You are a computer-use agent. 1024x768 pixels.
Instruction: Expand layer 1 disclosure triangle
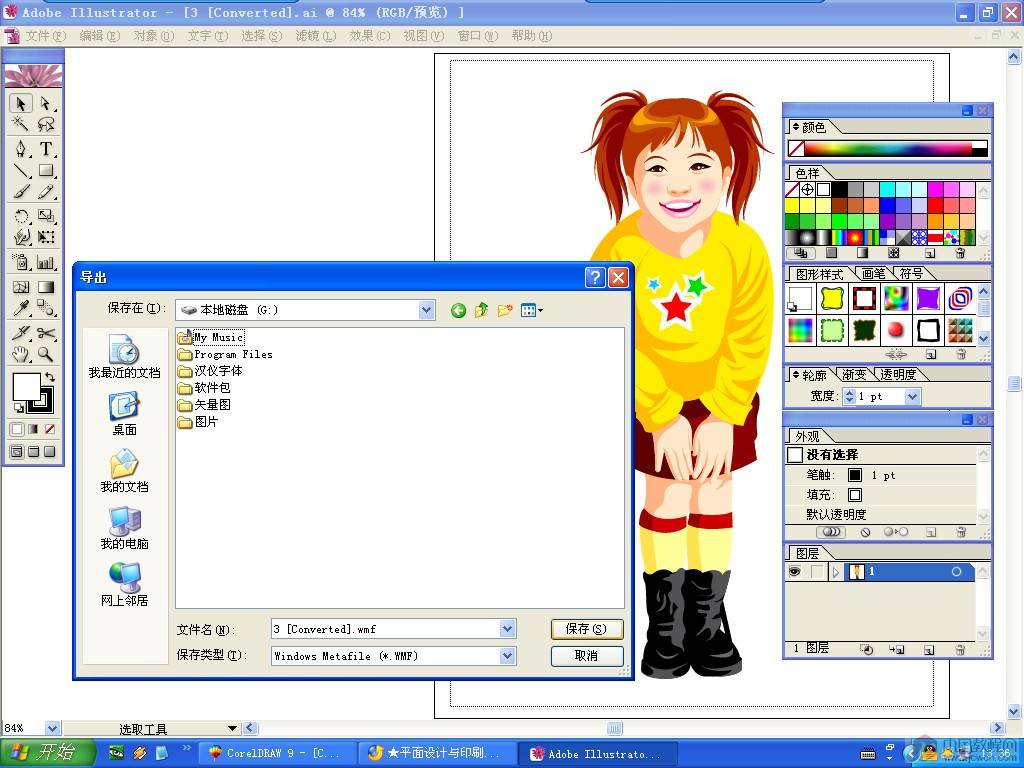836,572
